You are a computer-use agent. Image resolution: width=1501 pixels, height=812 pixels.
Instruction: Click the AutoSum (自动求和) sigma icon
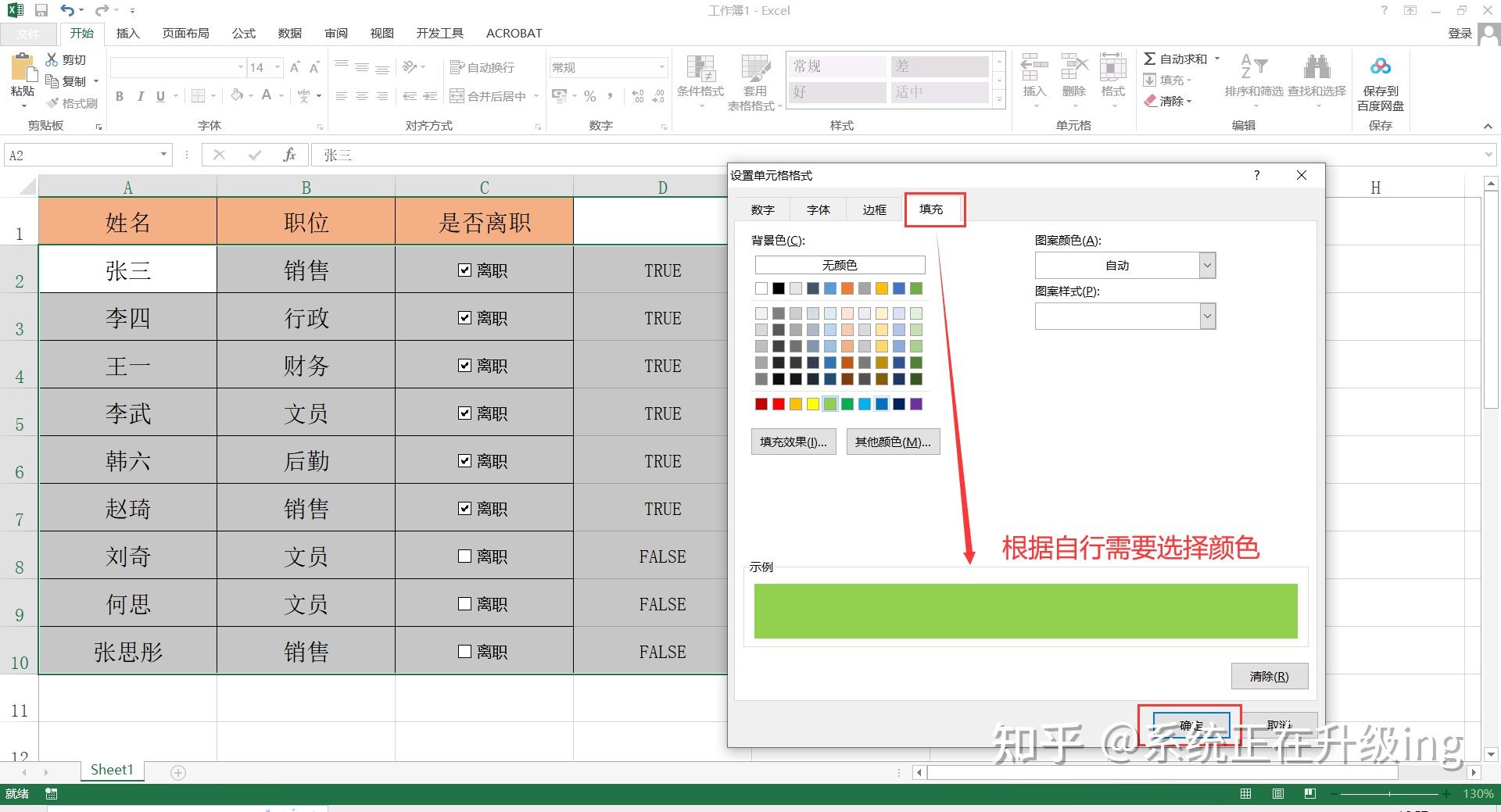[x=1149, y=59]
